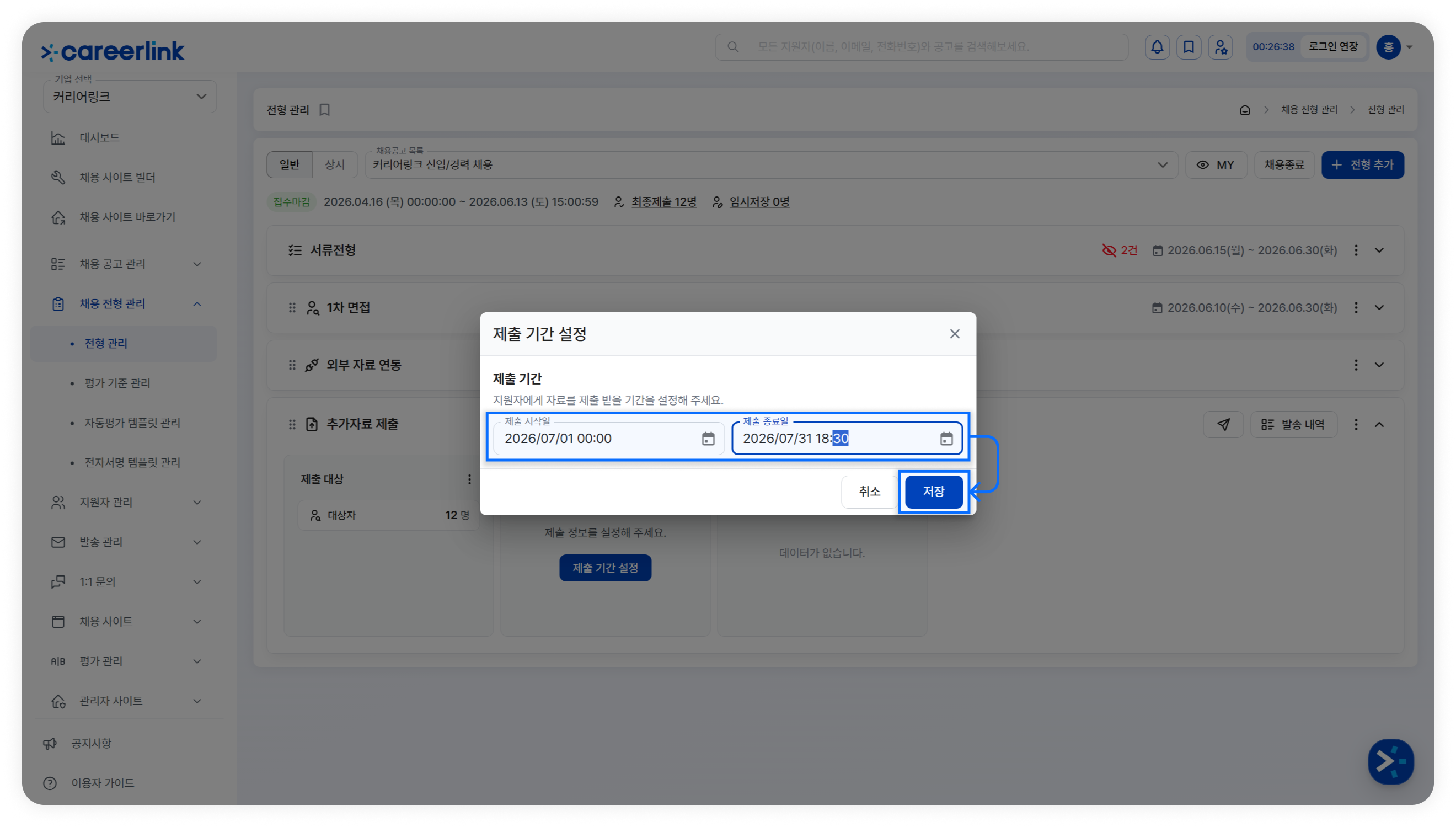Open 이용자 가이드 in the sidebar

coord(89,783)
